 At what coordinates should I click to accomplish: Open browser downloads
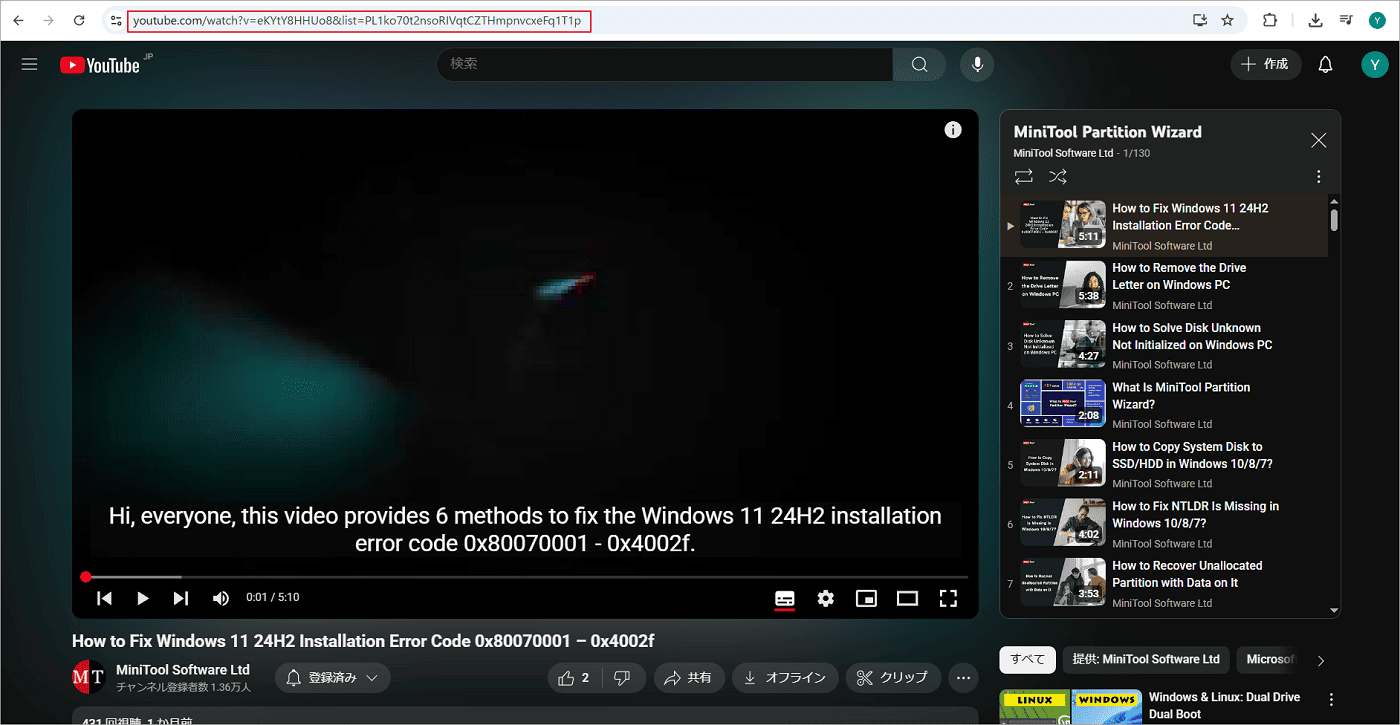click(x=1315, y=20)
